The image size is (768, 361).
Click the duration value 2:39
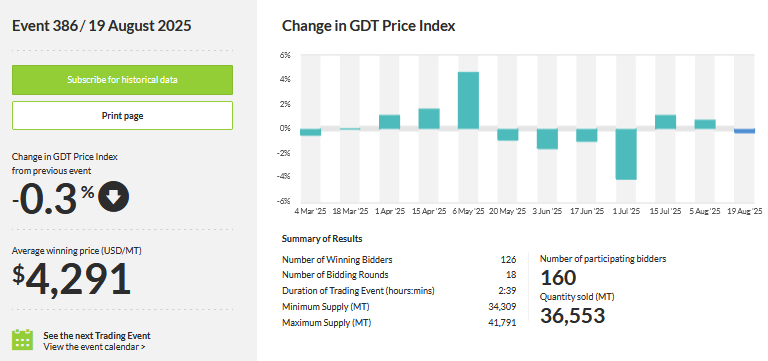[x=507, y=291]
